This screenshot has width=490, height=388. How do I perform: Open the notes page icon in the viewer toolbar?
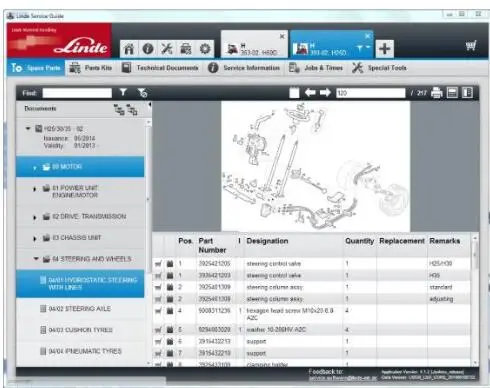click(294, 93)
